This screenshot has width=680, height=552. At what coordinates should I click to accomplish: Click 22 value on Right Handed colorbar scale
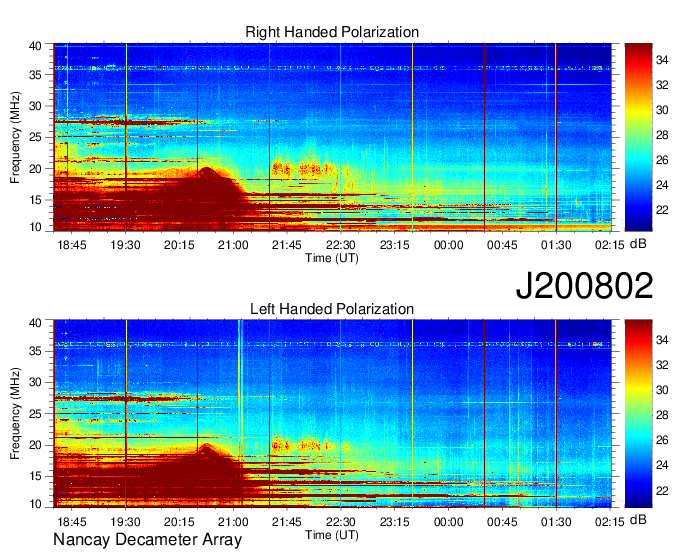pos(662,210)
